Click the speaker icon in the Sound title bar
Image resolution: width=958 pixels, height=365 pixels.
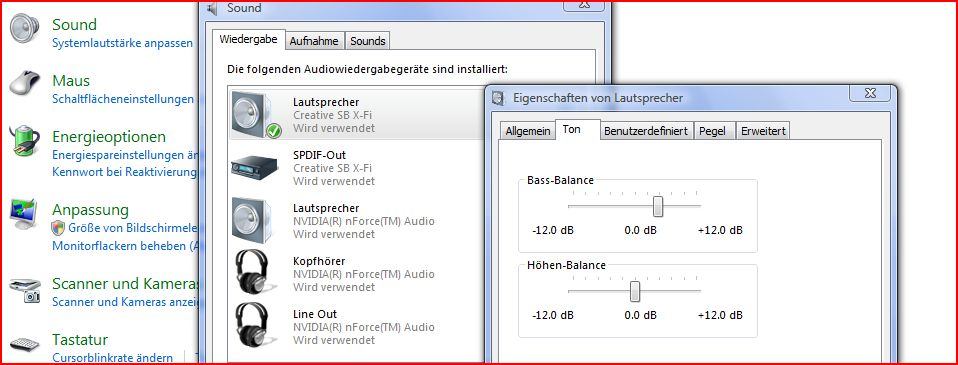(x=212, y=9)
